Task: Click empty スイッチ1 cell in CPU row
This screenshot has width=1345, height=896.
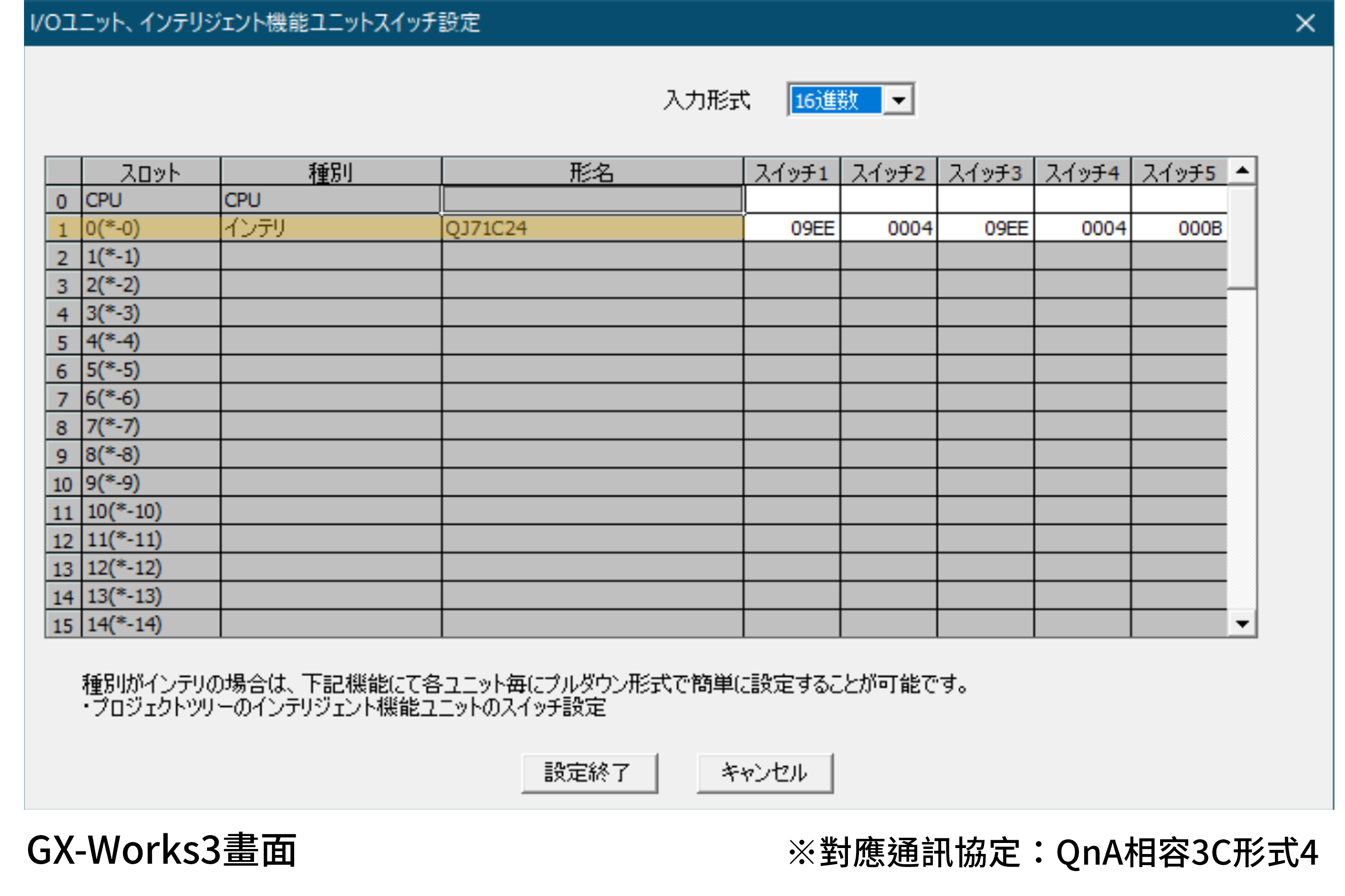Action: pos(791,200)
